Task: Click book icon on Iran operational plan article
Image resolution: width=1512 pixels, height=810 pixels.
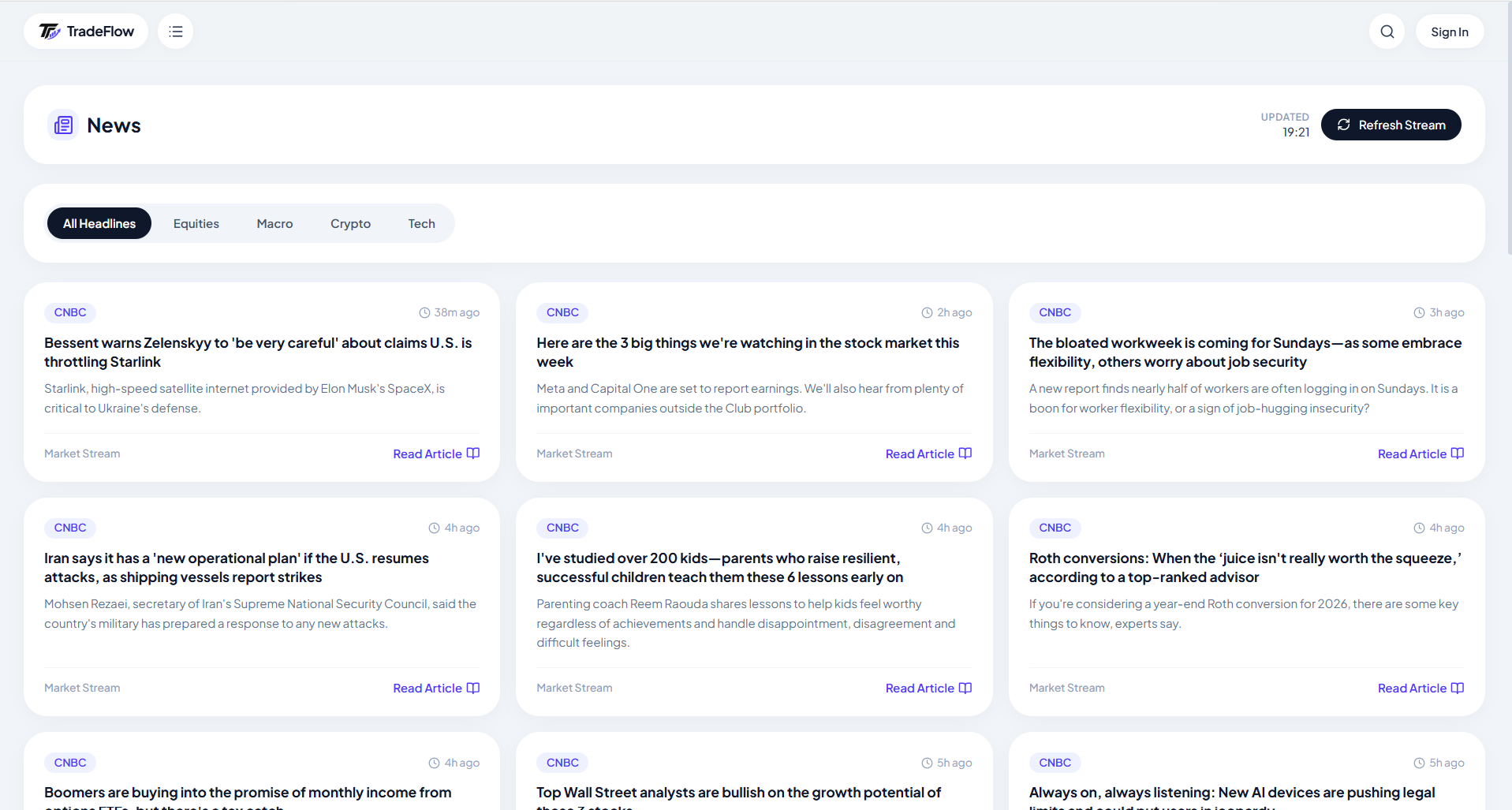Action: click(x=473, y=688)
